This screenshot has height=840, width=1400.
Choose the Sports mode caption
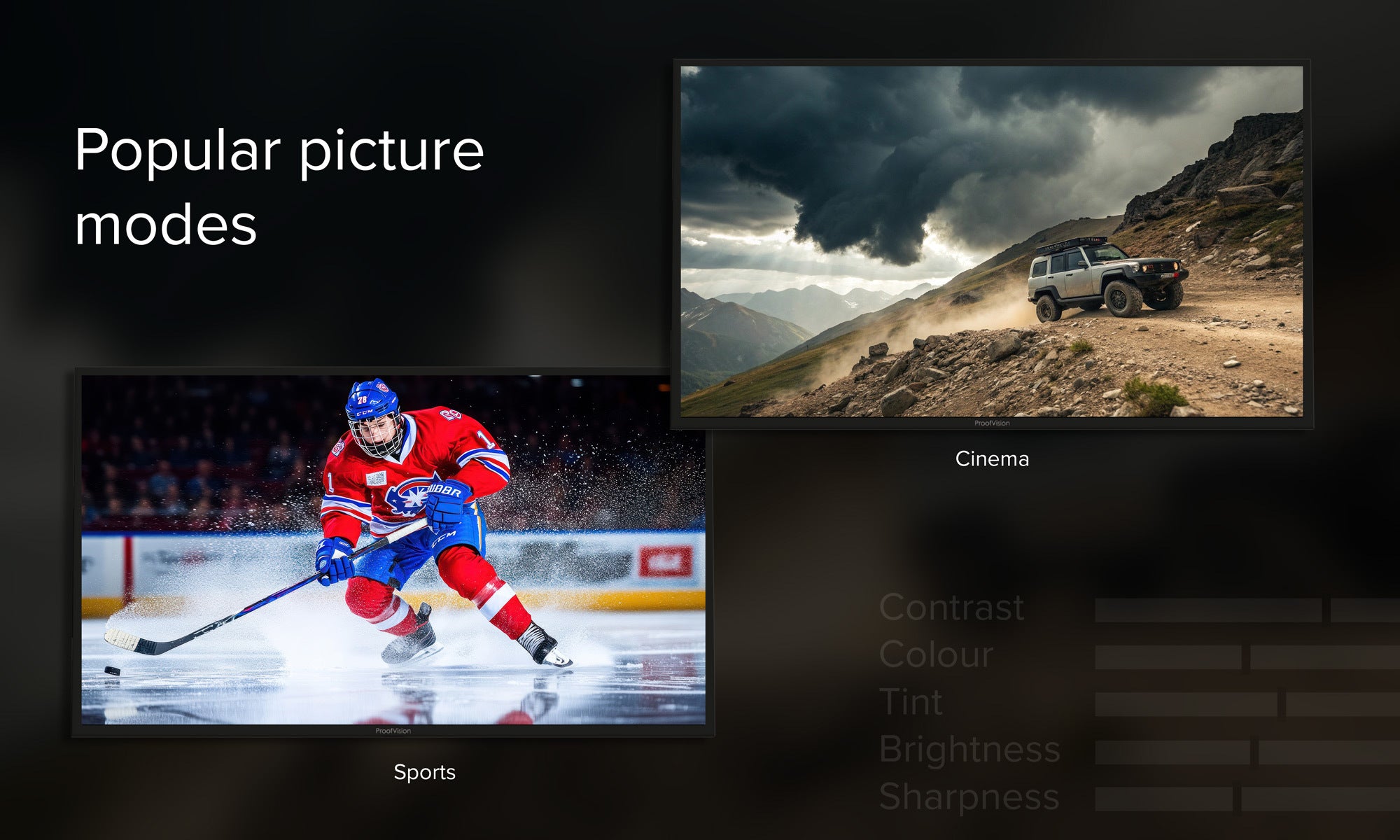424,772
